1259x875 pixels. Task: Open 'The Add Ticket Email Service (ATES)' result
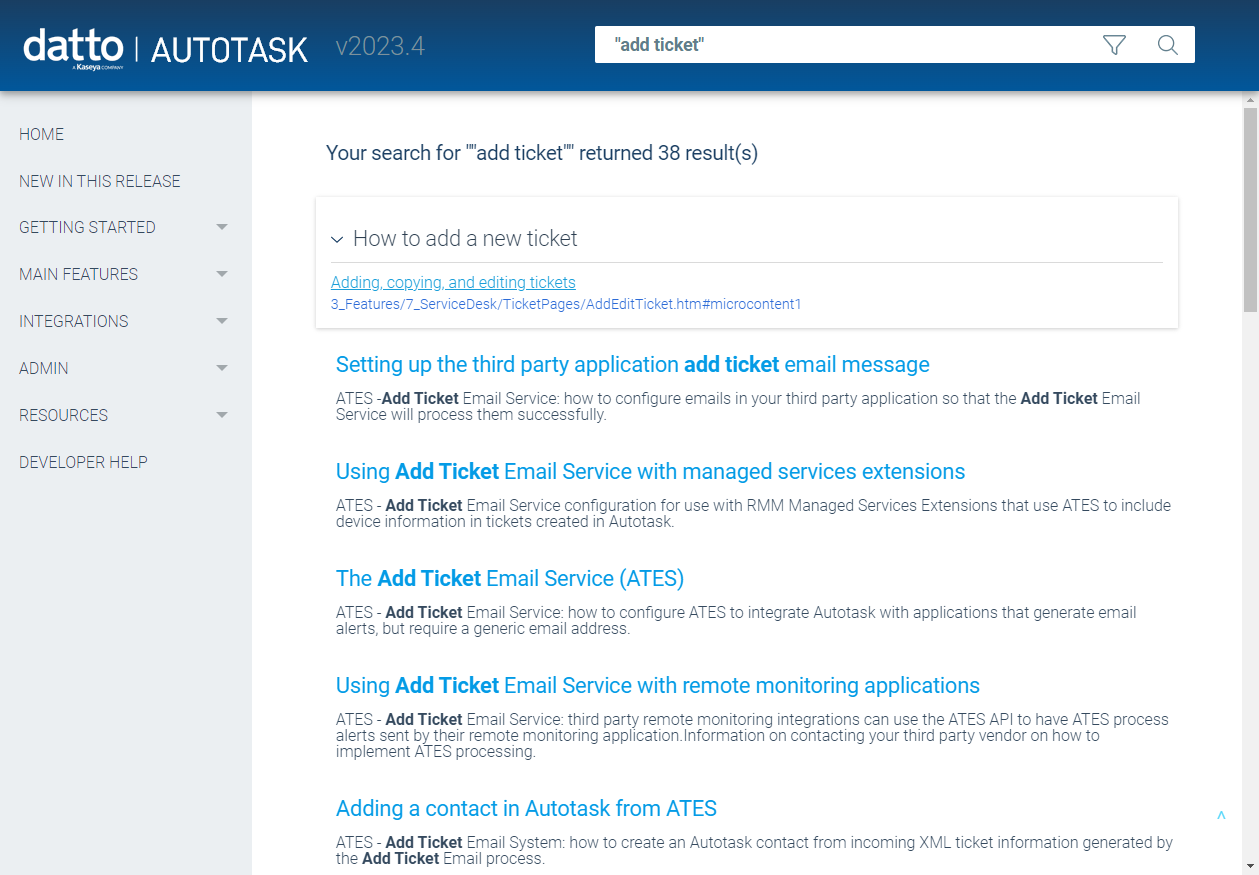click(510, 578)
